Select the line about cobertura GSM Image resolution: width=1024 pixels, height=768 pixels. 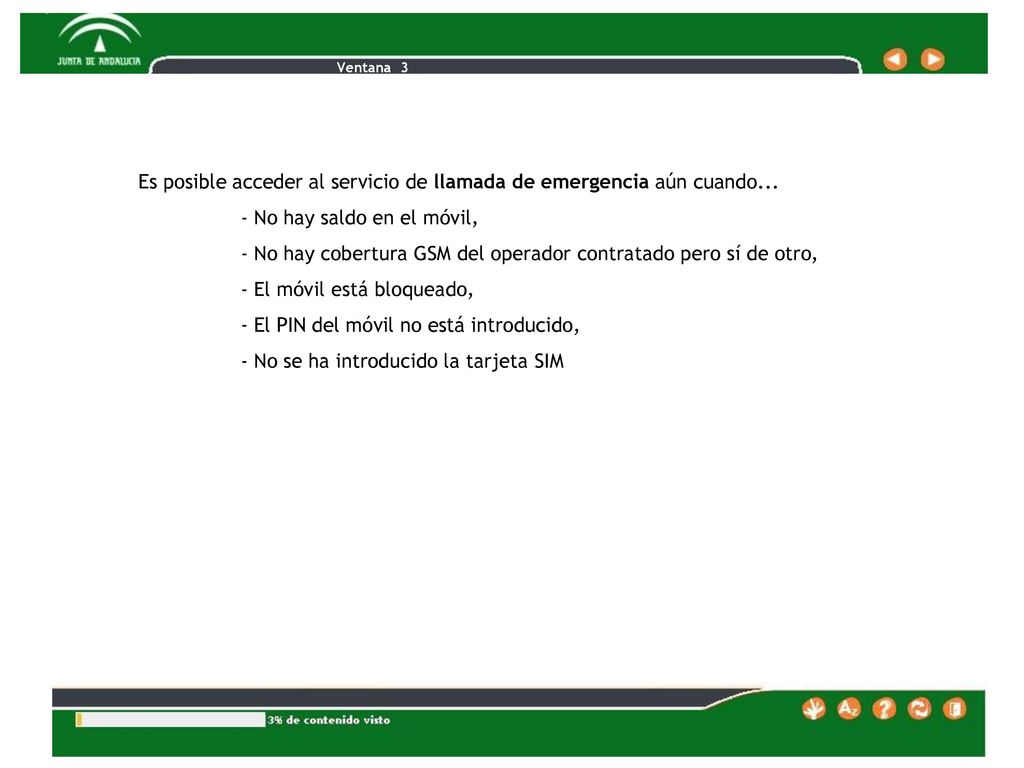[x=529, y=253]
